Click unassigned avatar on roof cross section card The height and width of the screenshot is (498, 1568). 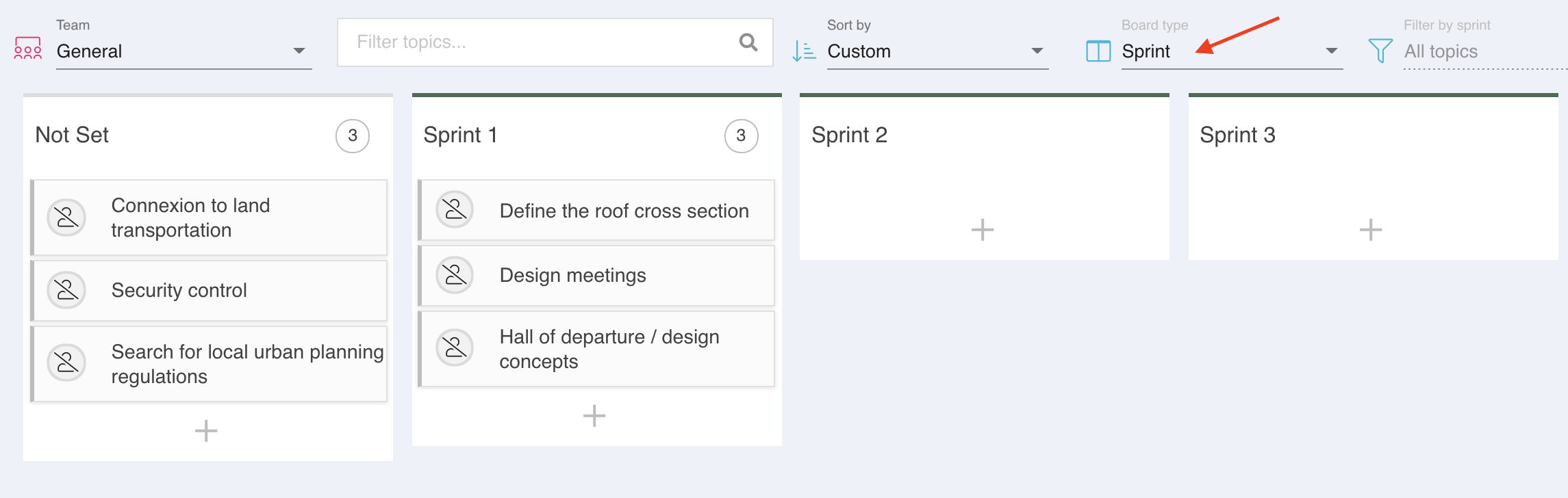pos(455,209)
